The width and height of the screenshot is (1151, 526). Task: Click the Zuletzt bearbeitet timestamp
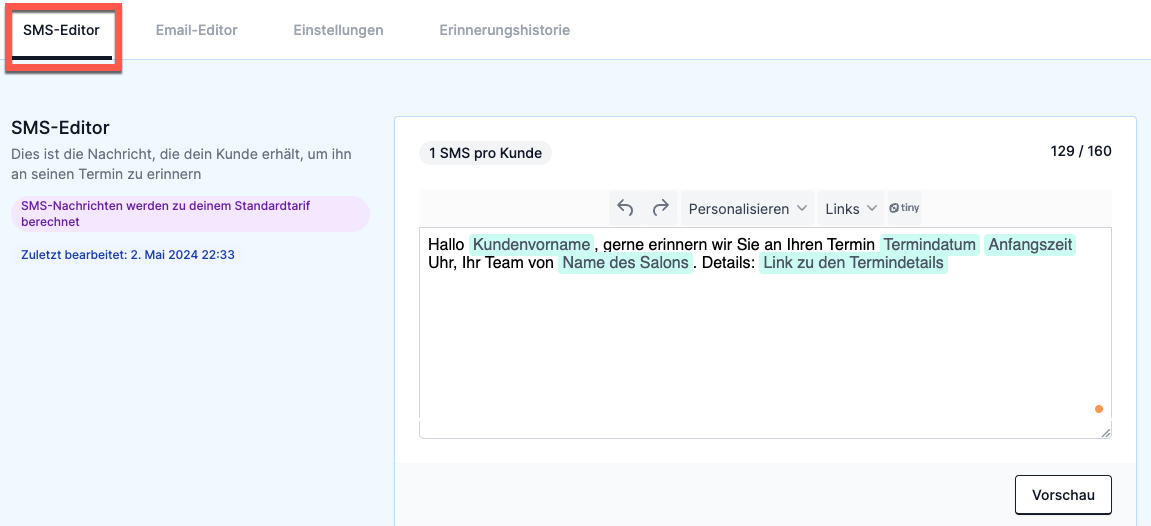[128, 255]
